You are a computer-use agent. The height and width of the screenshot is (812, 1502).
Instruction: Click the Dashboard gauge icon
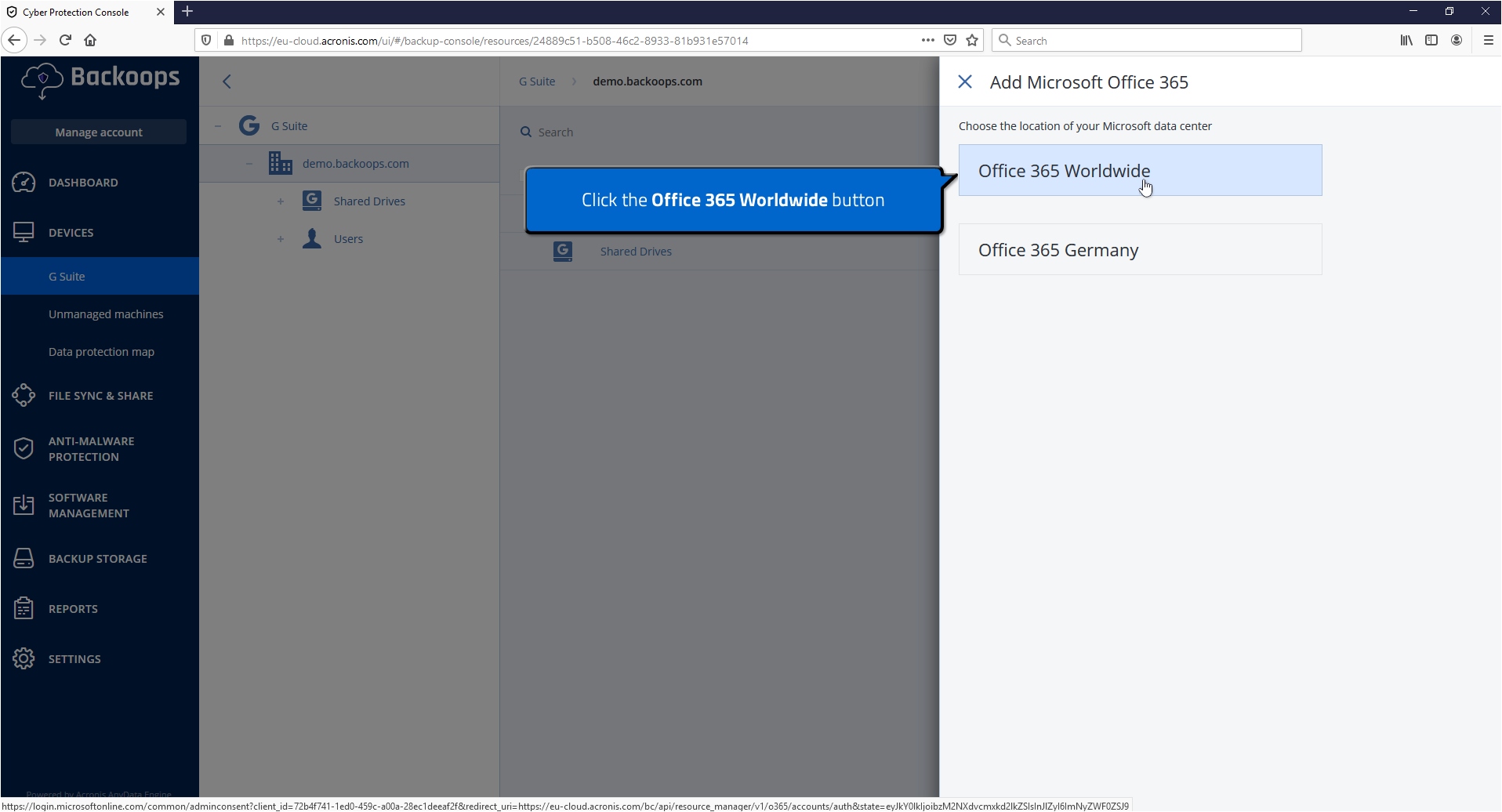tap(24, 182)
